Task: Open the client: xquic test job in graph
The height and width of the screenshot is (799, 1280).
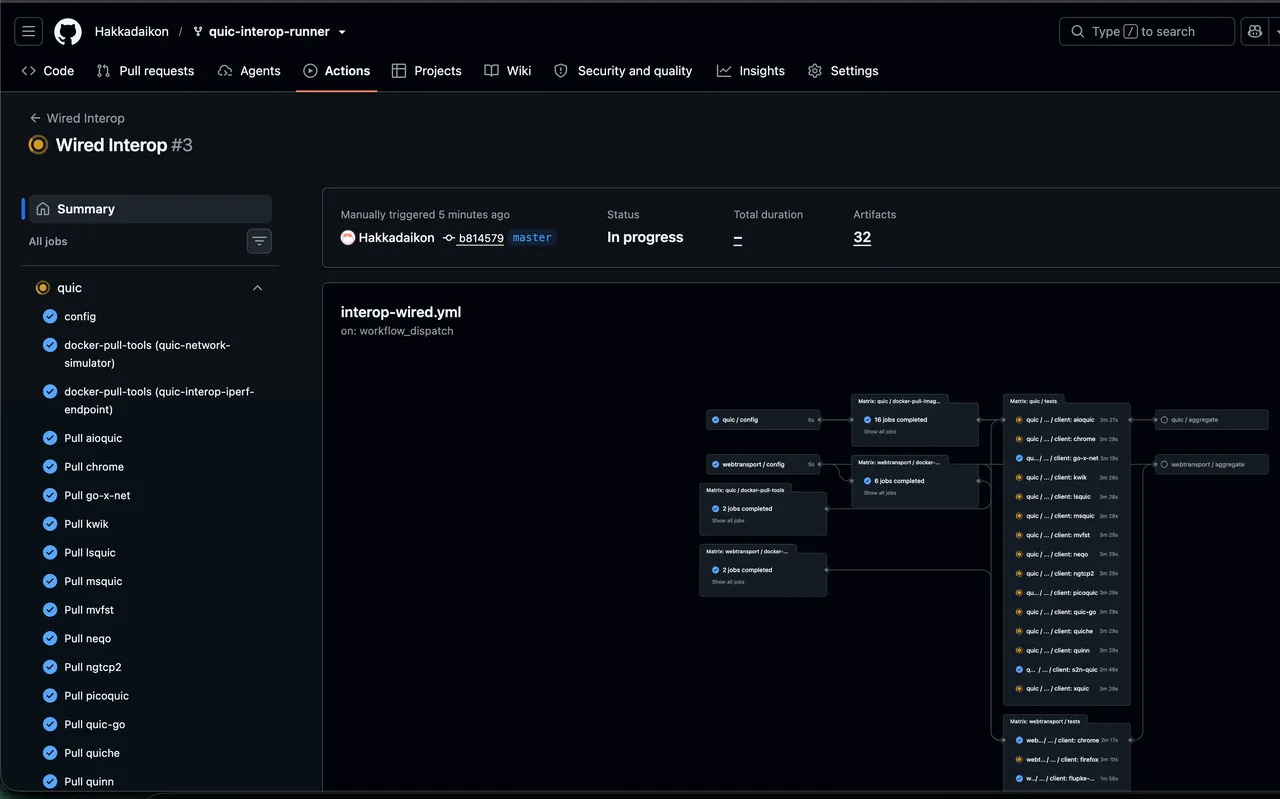Action: tap(1066, 689)
